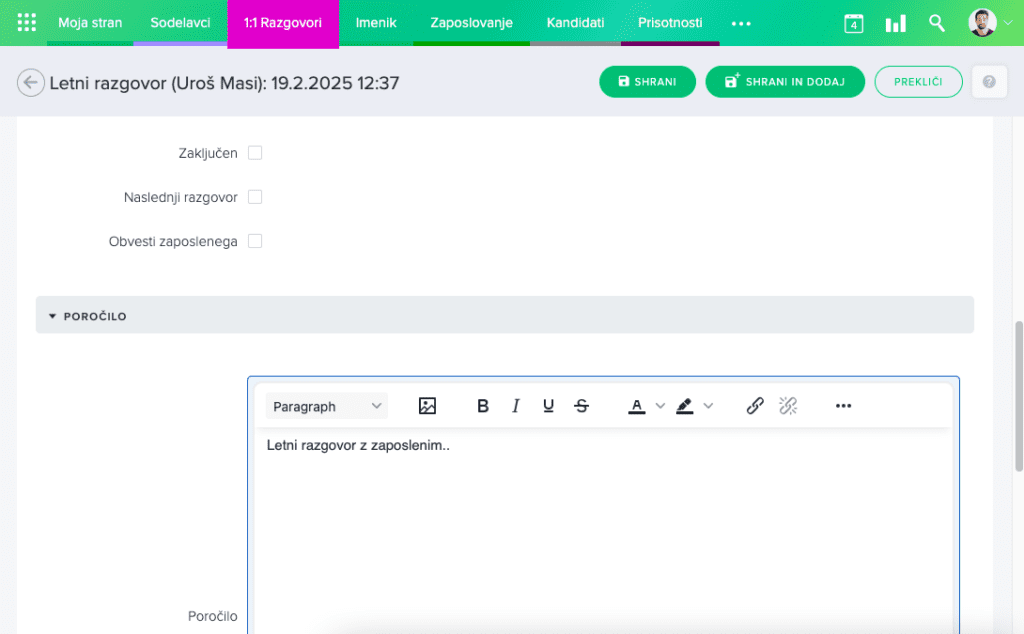
Task: Apply strikethrough formatting
Action: (582, 406)
